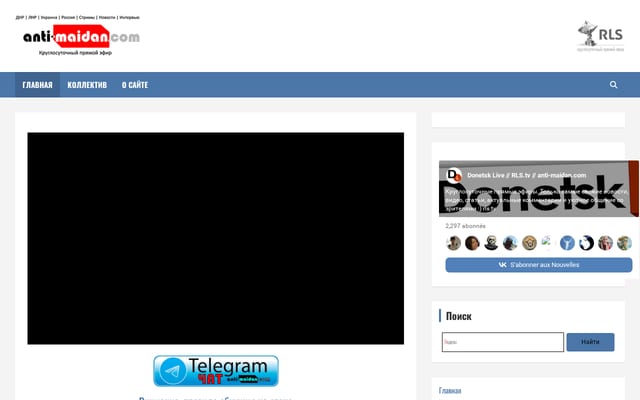The width and height of the screenshot is (640, 400).
Task: Click the broken-image subscriber avatar
Action: click(x=546, y=241)
